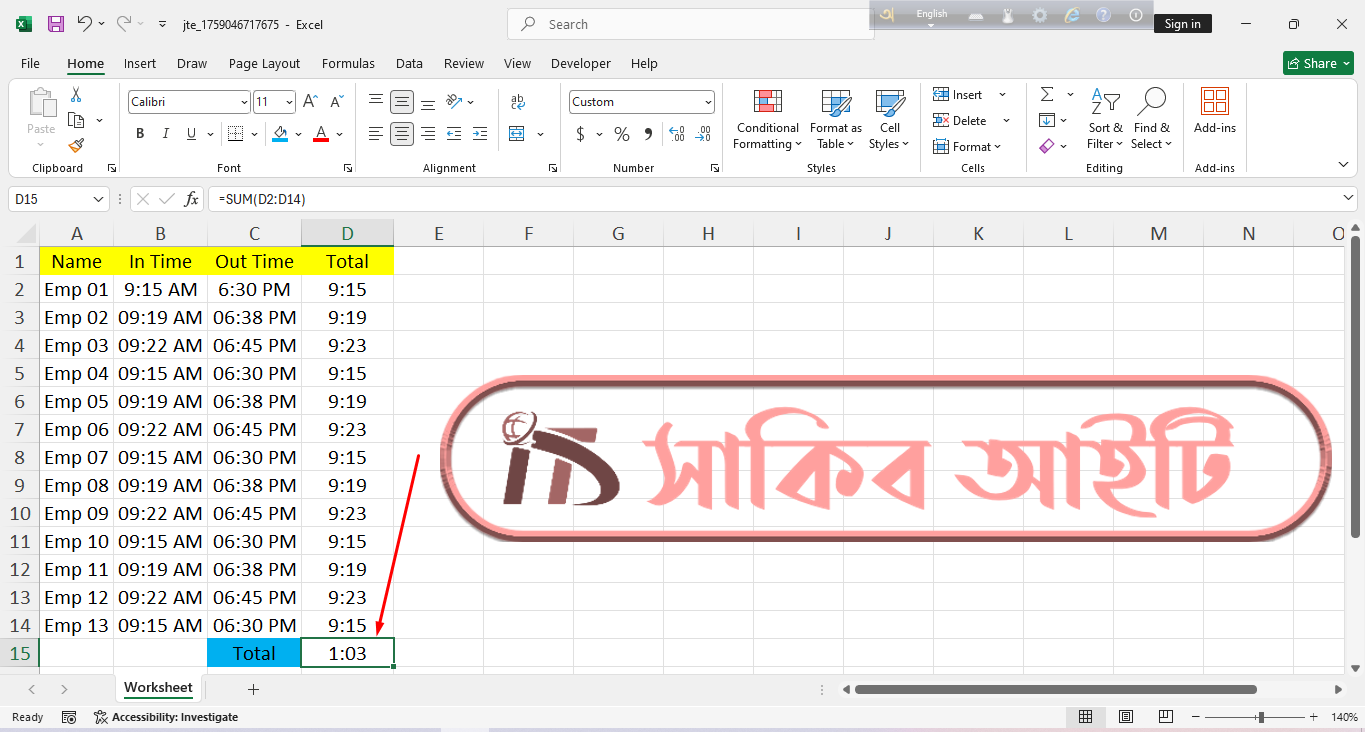Viewport: 1365px width, 732px height.
Task: Open the Custom number format dropdown
Action: [x=708, y=102]
